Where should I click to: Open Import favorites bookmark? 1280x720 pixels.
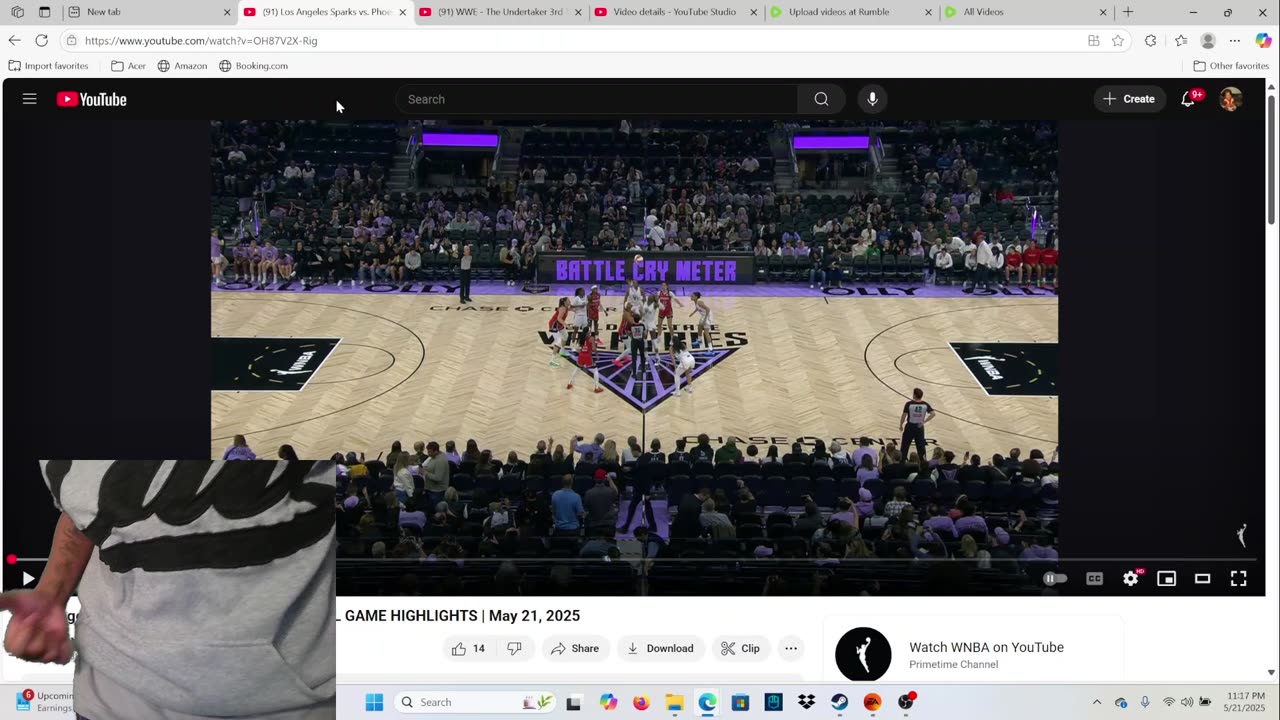point(48,66)
